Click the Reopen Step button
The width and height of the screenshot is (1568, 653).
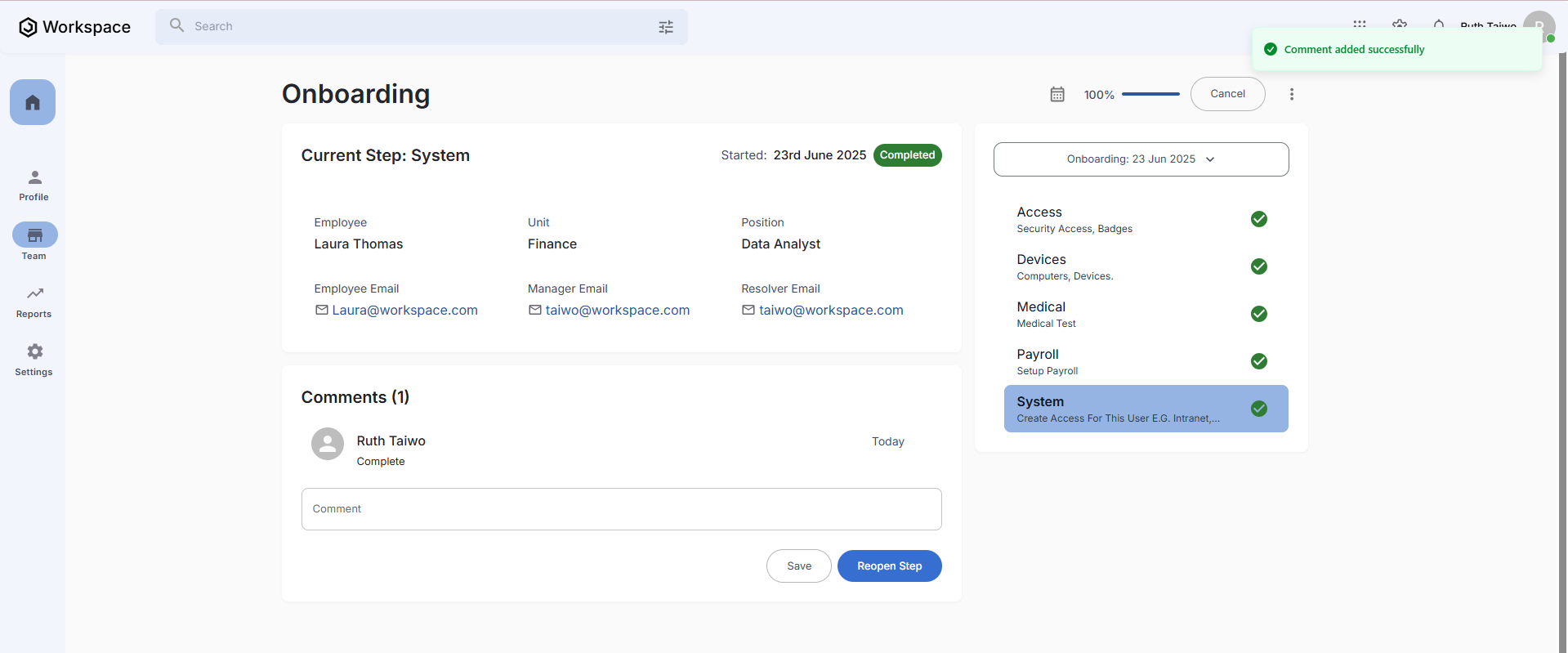point(889,566)
